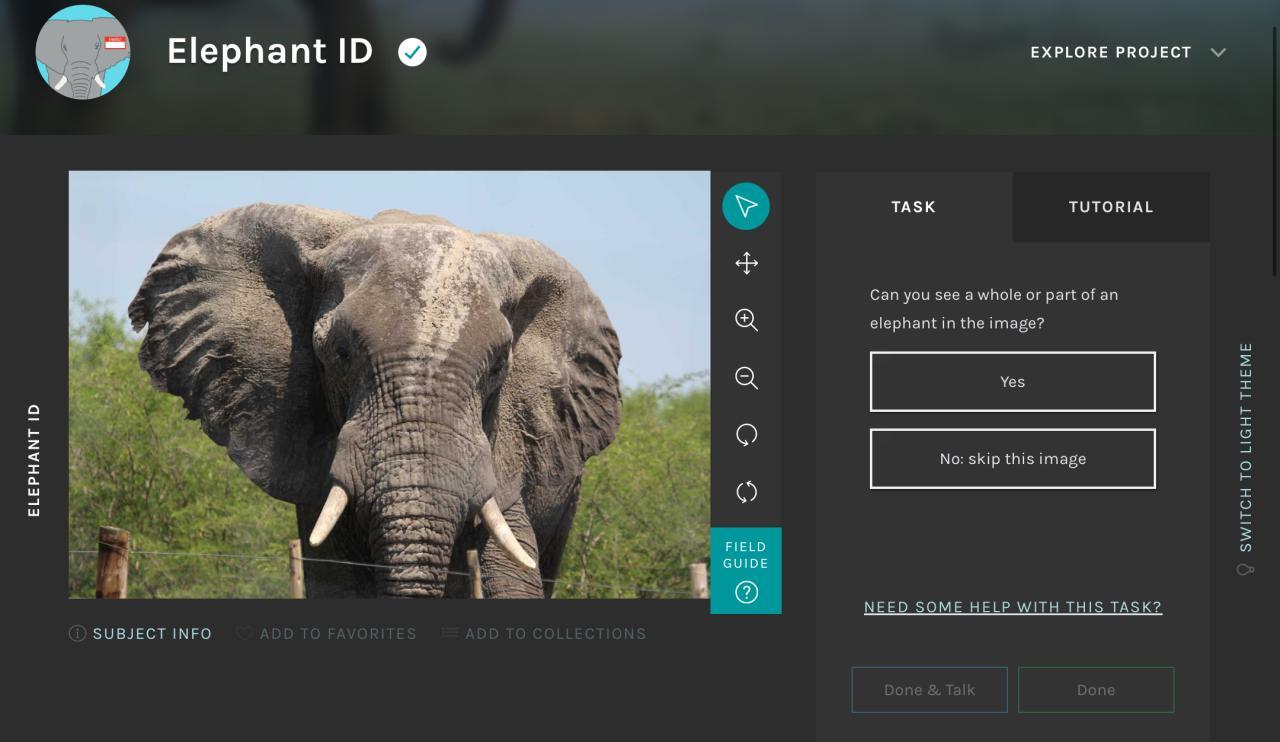Click the chevron beside Explore Project

[x=1218, y=52]
